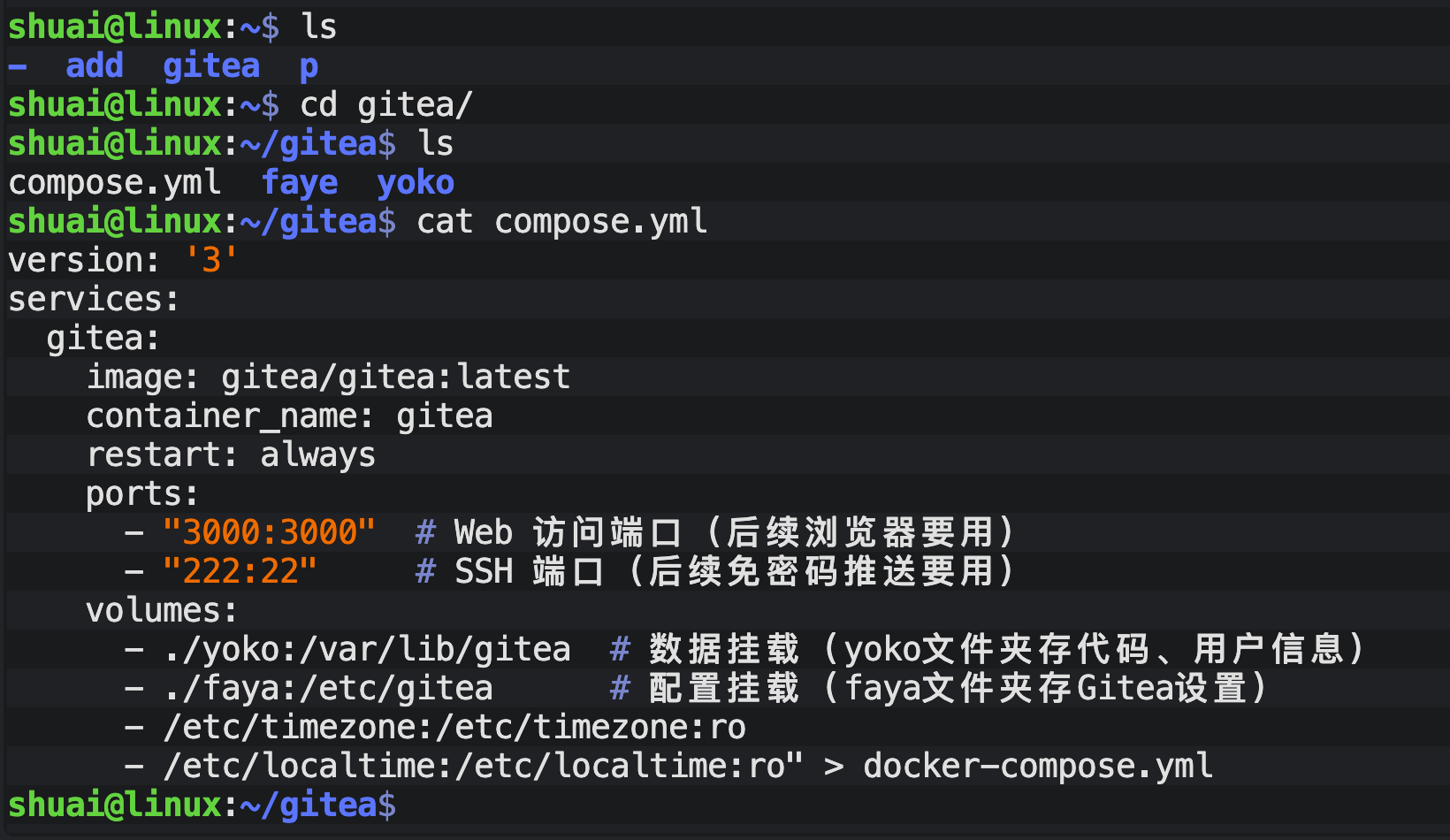Click the './faya:/etc/gitea' volume path
This screenshot has height=840, width=1450.
click(327, 689)
